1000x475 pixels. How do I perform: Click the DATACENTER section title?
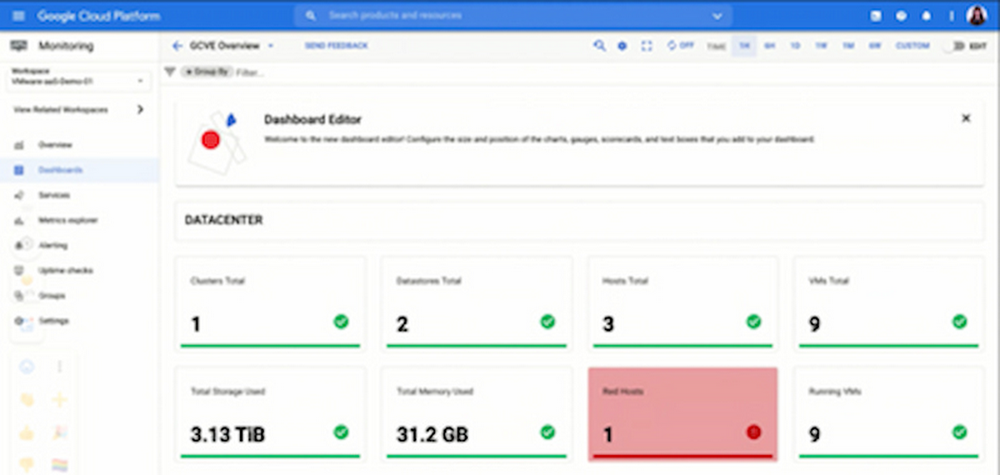tap(224, 220)
